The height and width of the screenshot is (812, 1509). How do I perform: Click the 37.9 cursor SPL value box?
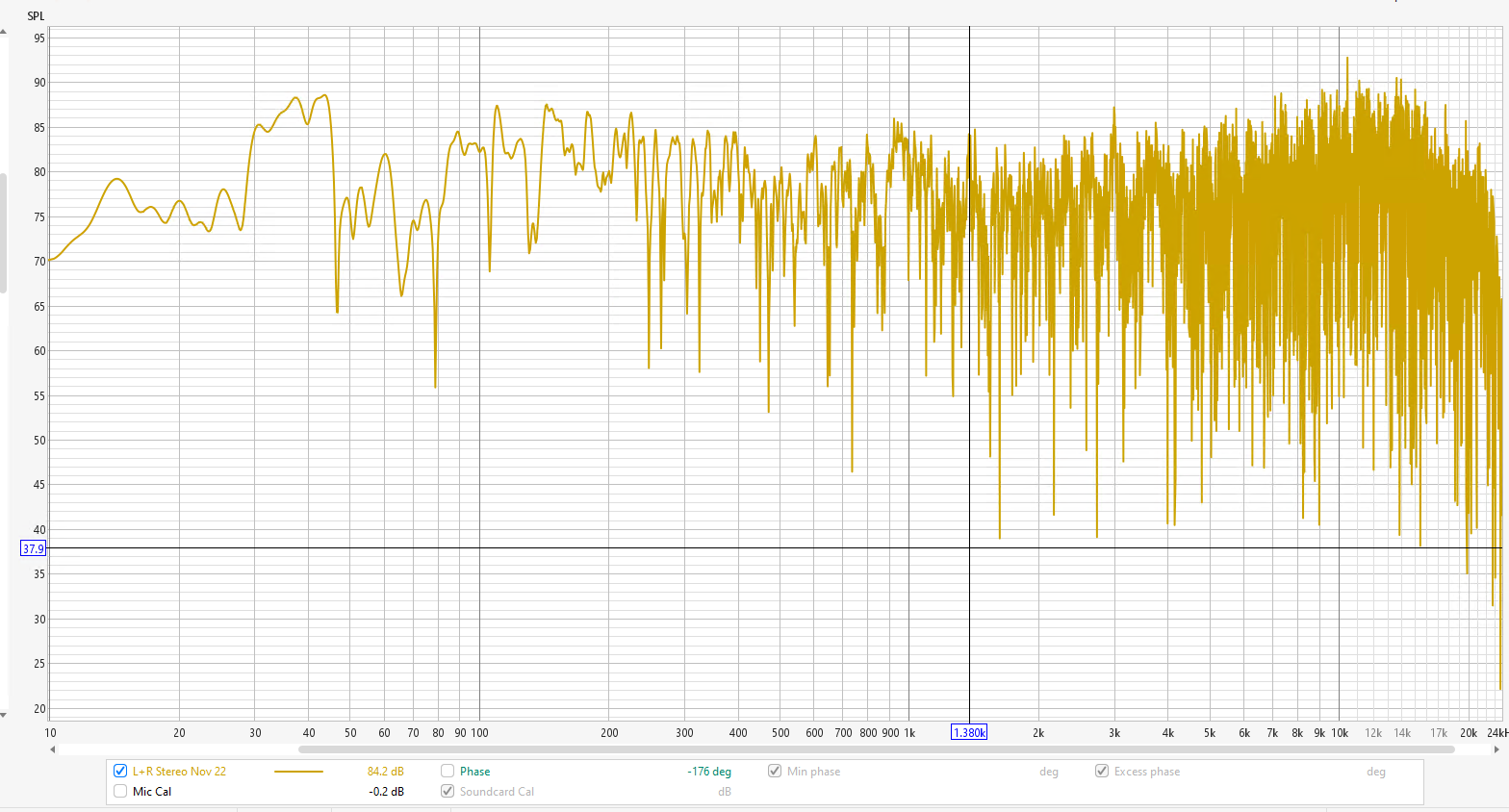coord(33,548)
